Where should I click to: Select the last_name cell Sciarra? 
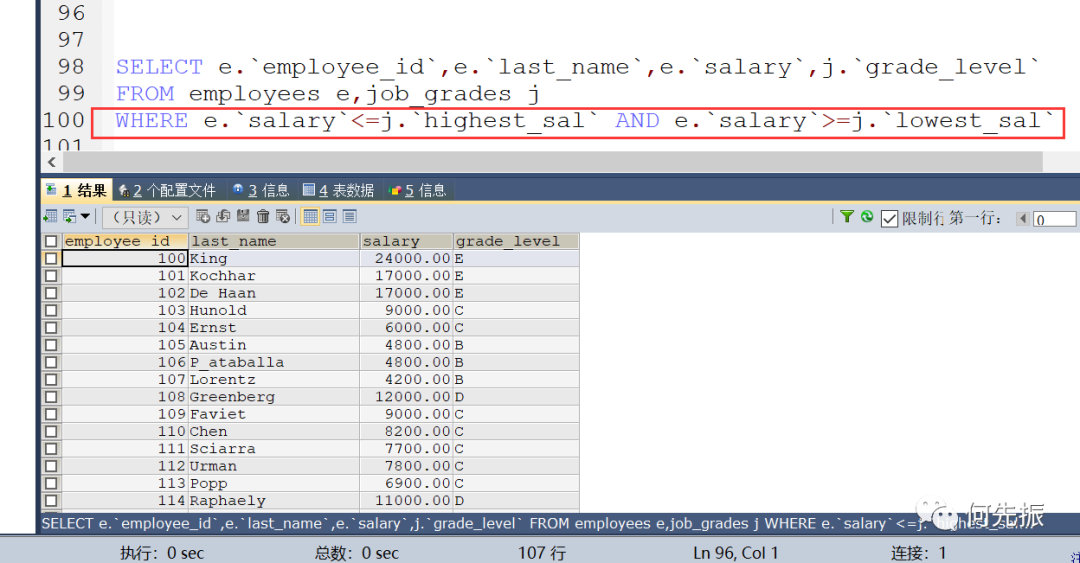click(274, 449)
